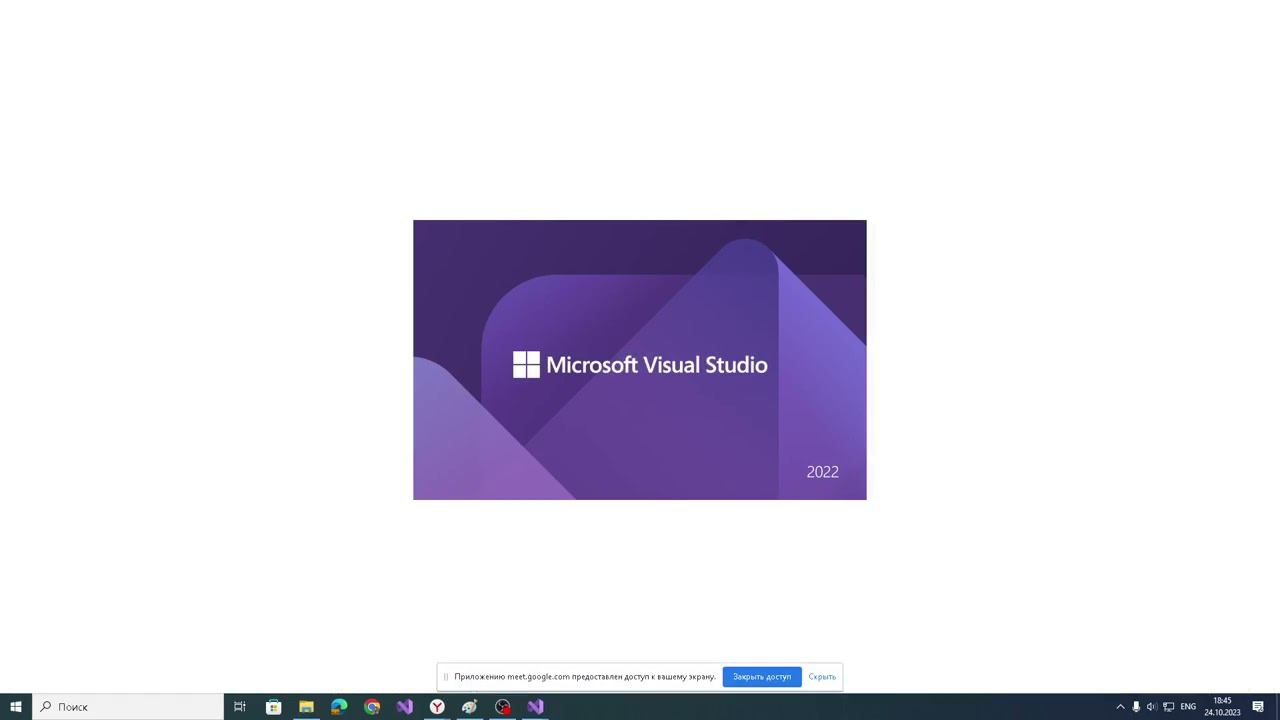Screen dimensions: 1280x720
Task: Click Закрыть доступ to stop screen sharing
Action: pyautogui.click(x=762, y=677)
